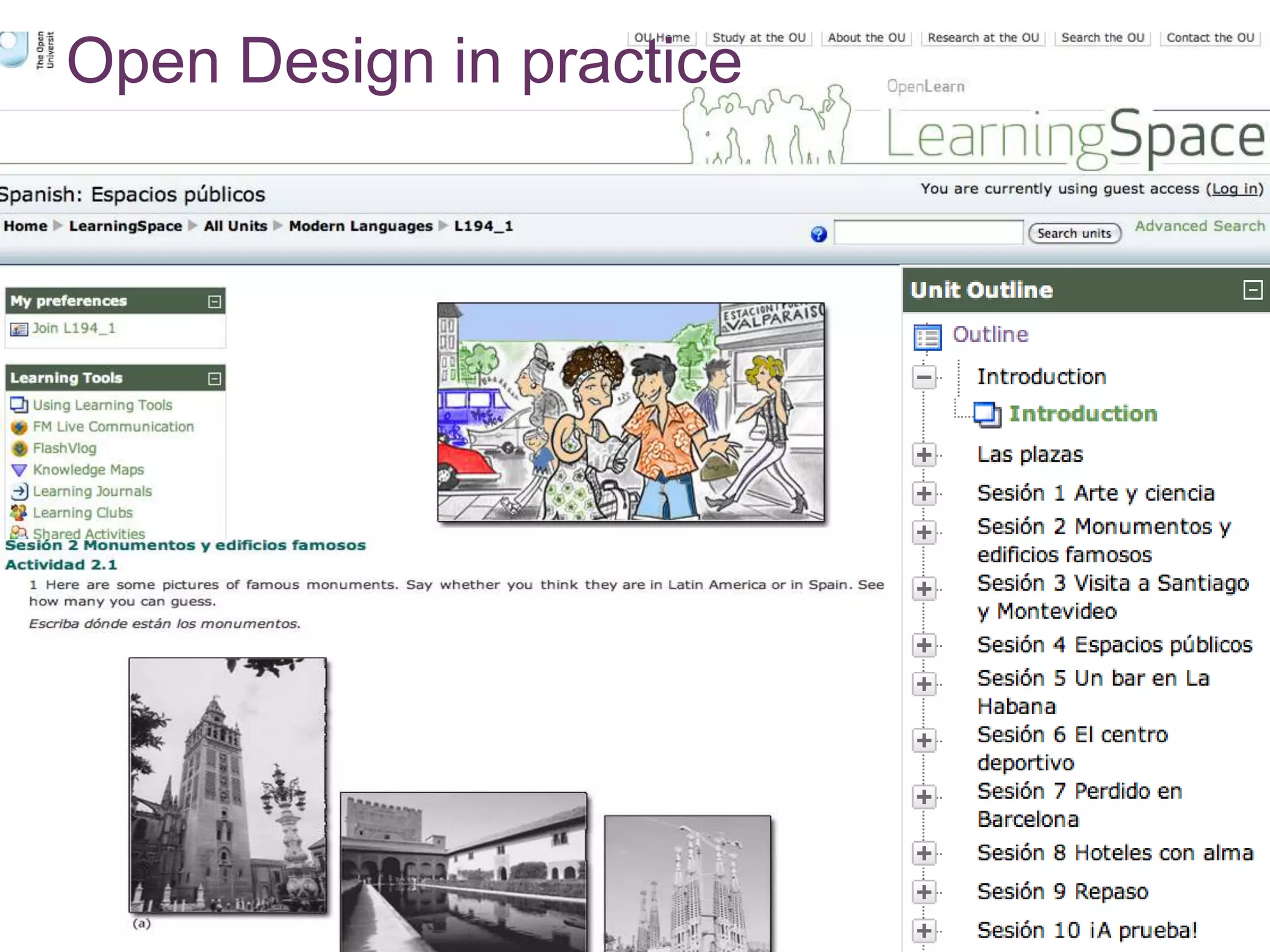Click the unit search text field
Viewport: 1270px width, 952px height.
coord(928,233)
